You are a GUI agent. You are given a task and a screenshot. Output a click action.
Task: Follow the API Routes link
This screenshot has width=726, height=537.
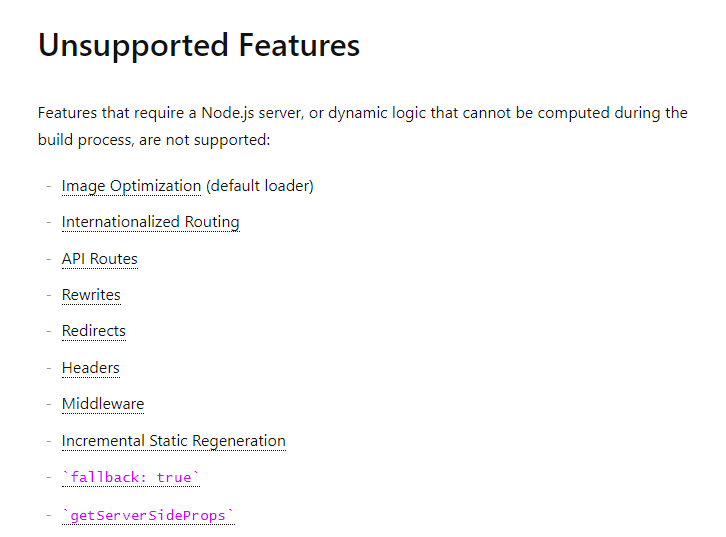point(100,259)
